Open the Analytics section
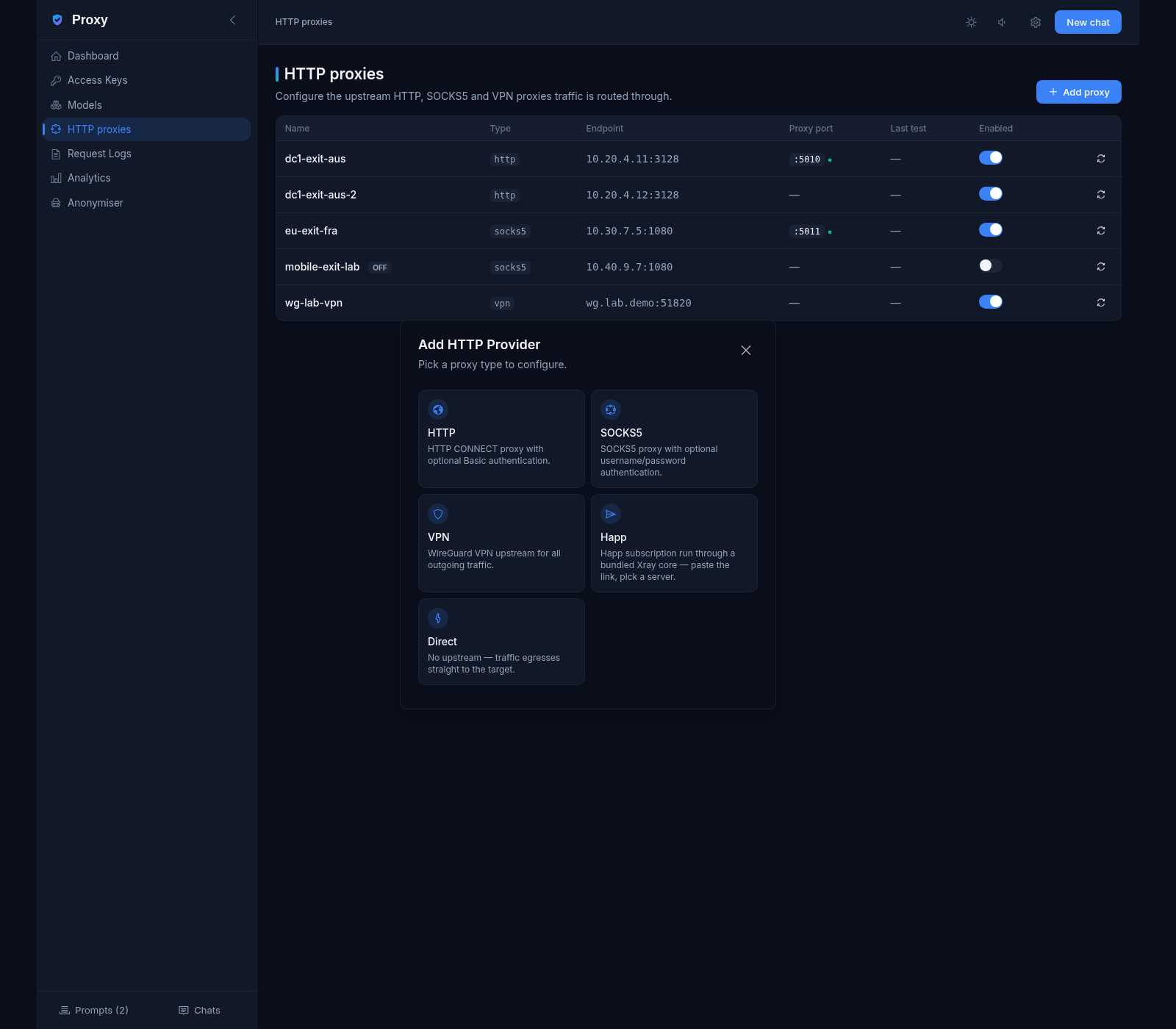The width and height of the screenshot is (1176, 1029). (147, 178)
